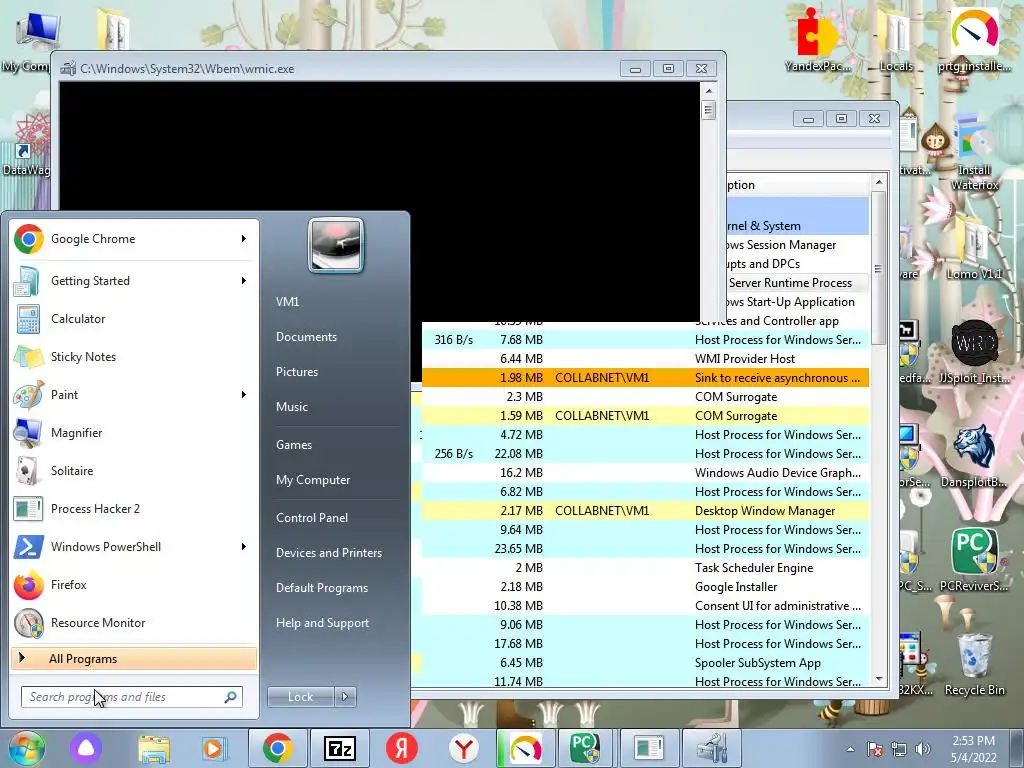This screenshot has width=1024, height=768.
Task: Open JJSploit_Inst desktop icon
Action: [x=974, y=353]
